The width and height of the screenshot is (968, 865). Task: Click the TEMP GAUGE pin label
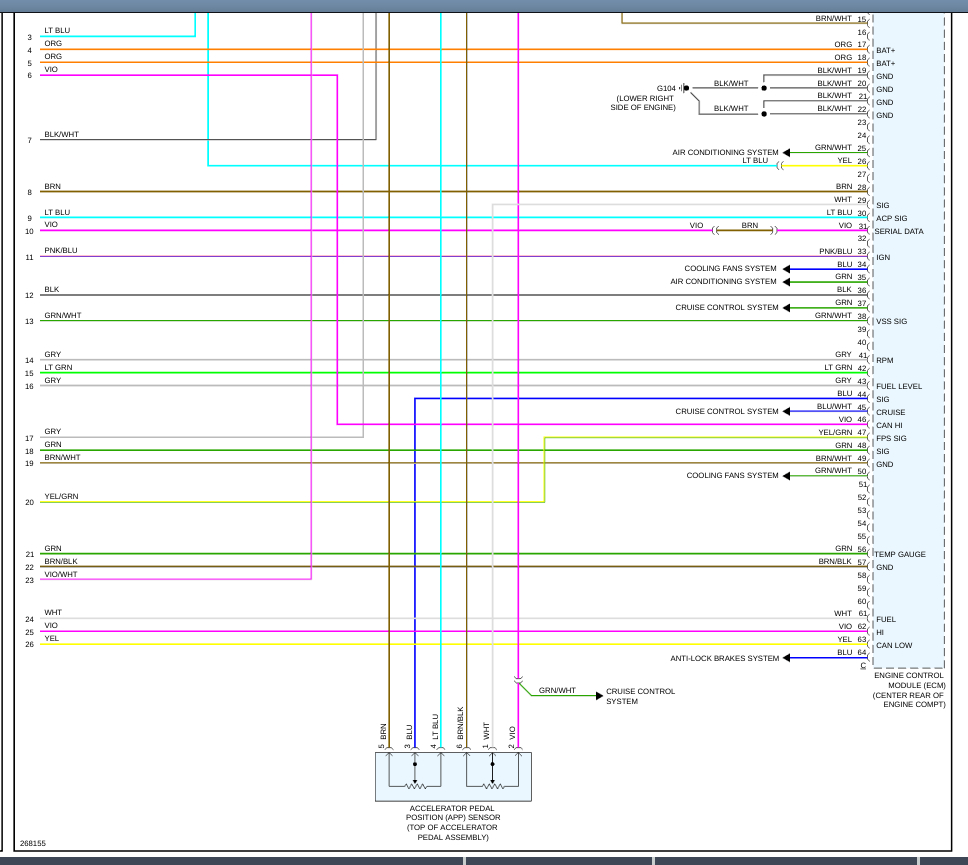tap(900, 554)
